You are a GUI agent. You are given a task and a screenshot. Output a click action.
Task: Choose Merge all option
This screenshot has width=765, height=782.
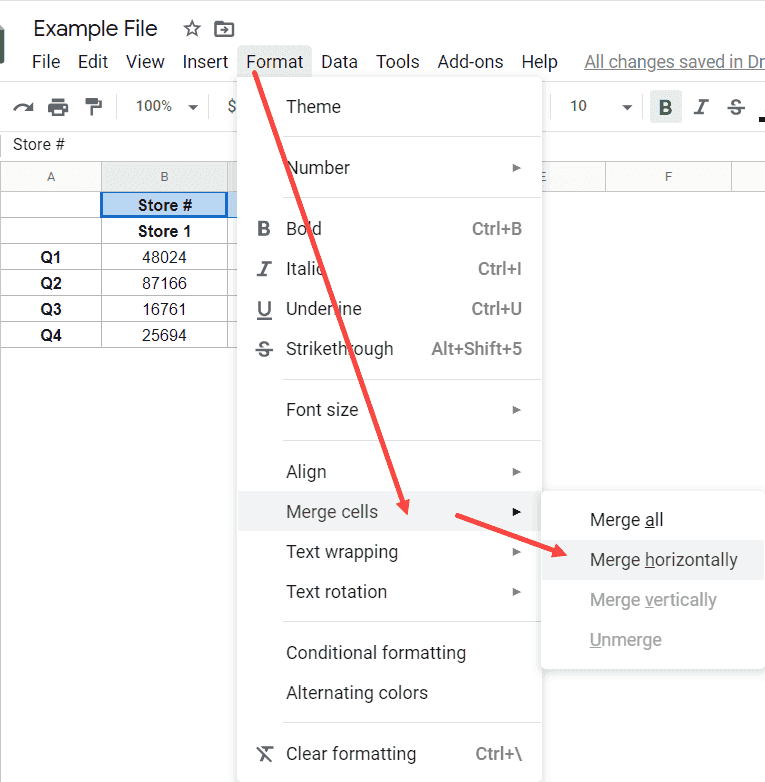[x=626, y=520]
